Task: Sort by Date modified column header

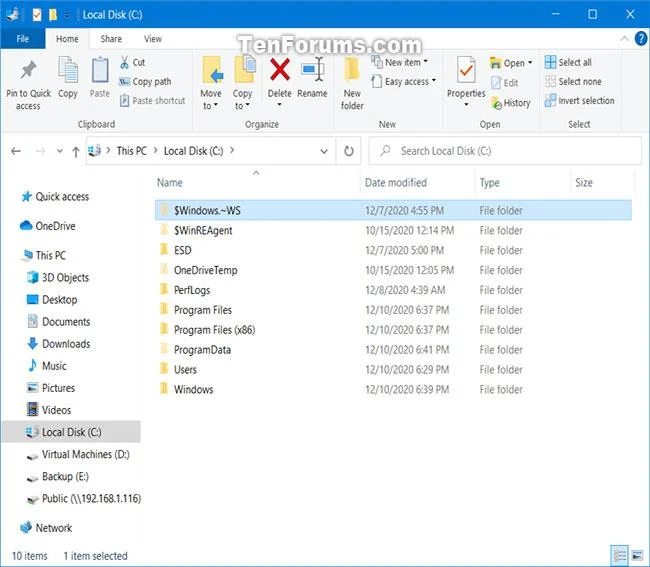Action: (x=395, y=183)
